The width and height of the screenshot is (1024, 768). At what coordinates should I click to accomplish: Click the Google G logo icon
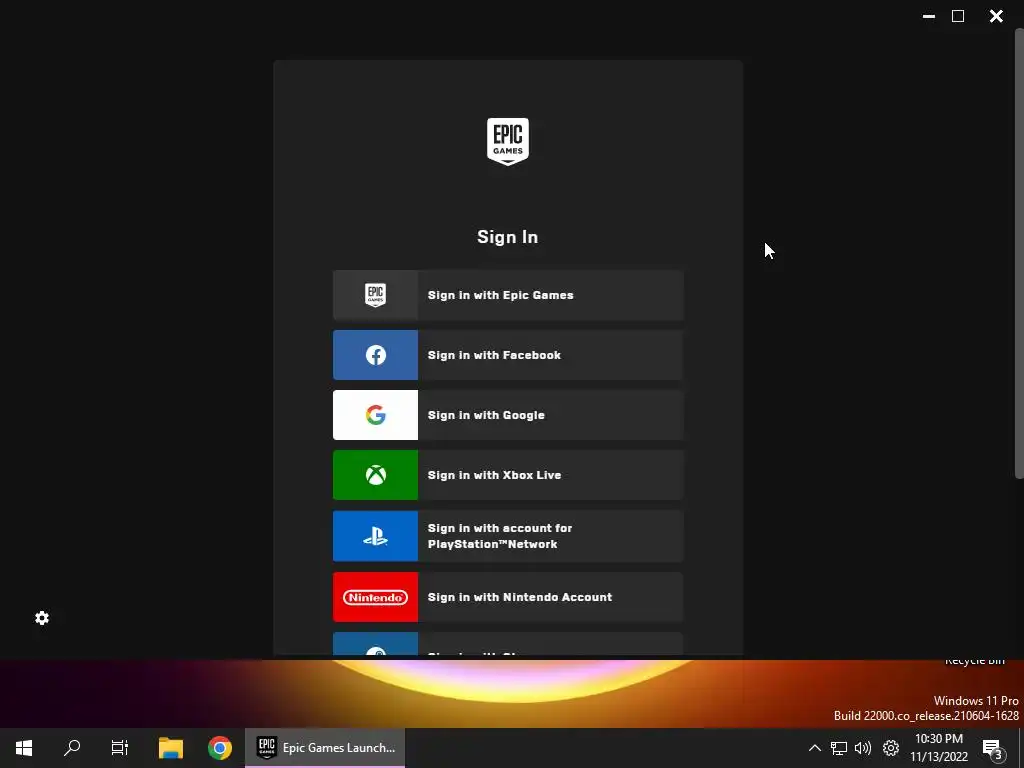coord(376,415)
